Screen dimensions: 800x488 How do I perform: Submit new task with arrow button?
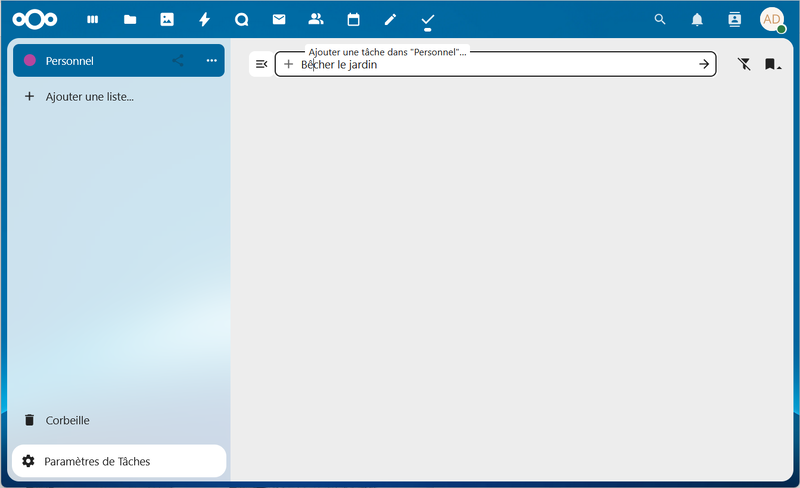[704, 64]
